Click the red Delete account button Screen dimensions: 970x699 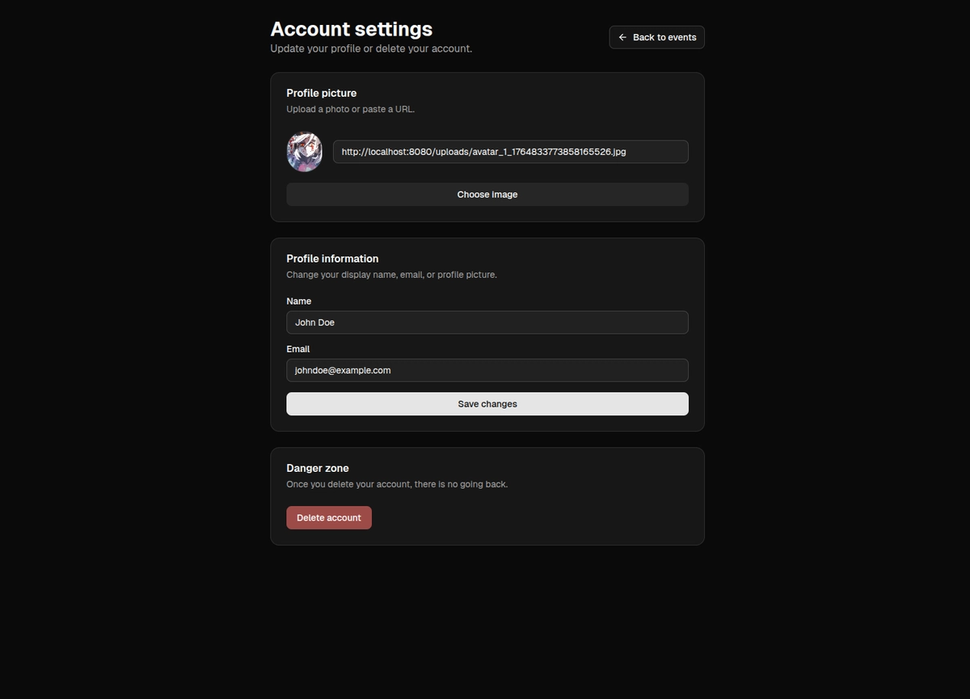(328, 518)
